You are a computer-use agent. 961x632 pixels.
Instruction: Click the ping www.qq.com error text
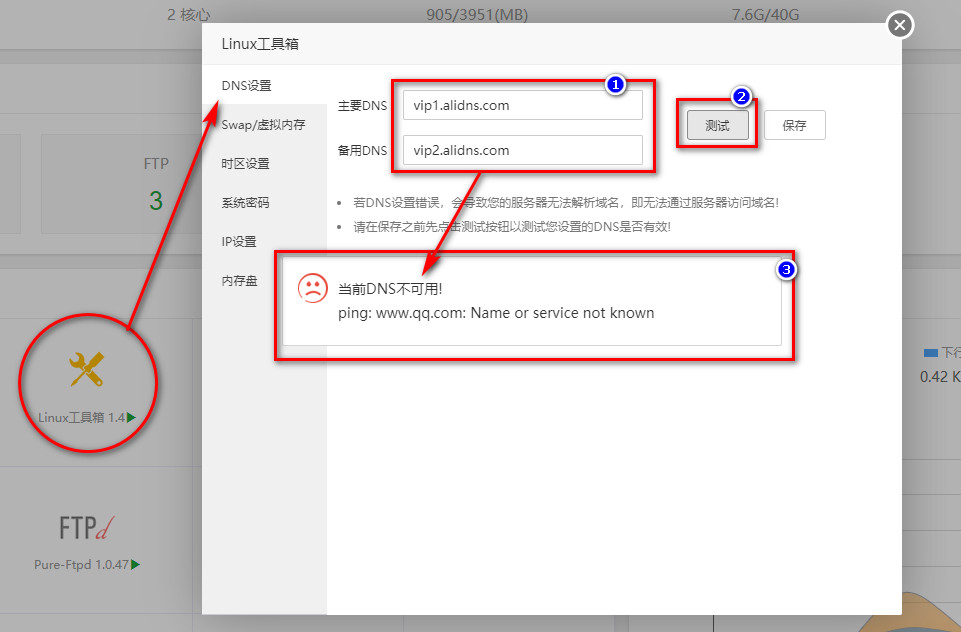click(x=496, y=313)
